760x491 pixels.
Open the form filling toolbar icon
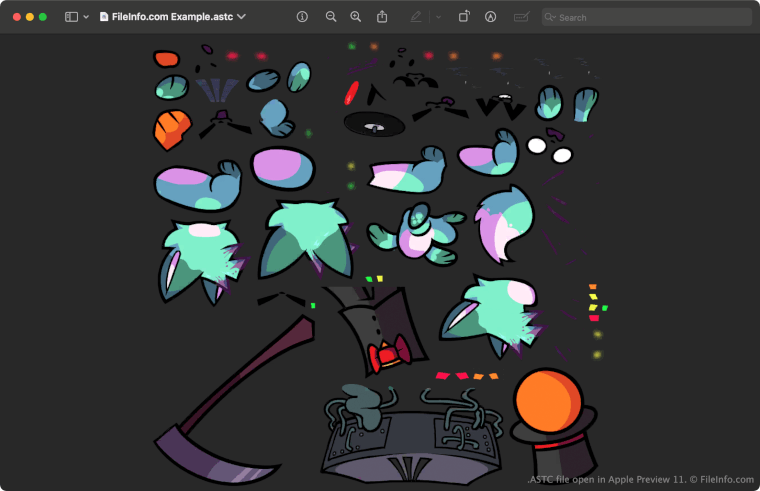click(x=521, y=17)
